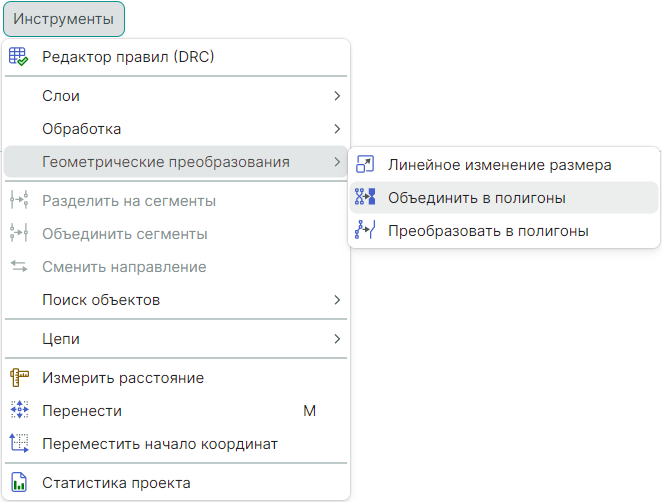662x502 pixels.
Task: Expand the Обработка submenu arrow
Action: coord(337,129)
